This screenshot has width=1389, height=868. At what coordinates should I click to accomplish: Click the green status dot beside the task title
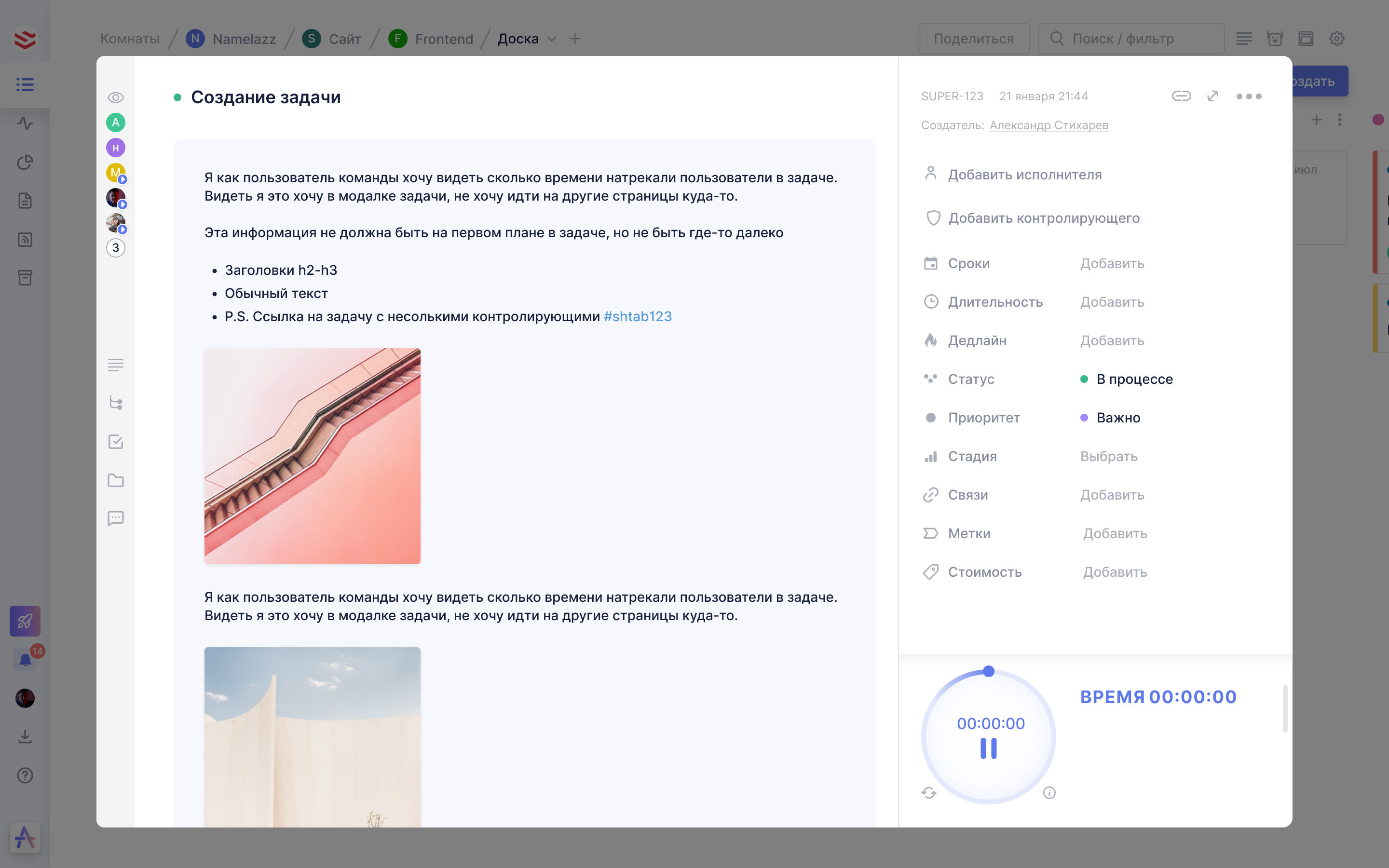point(177,97)
